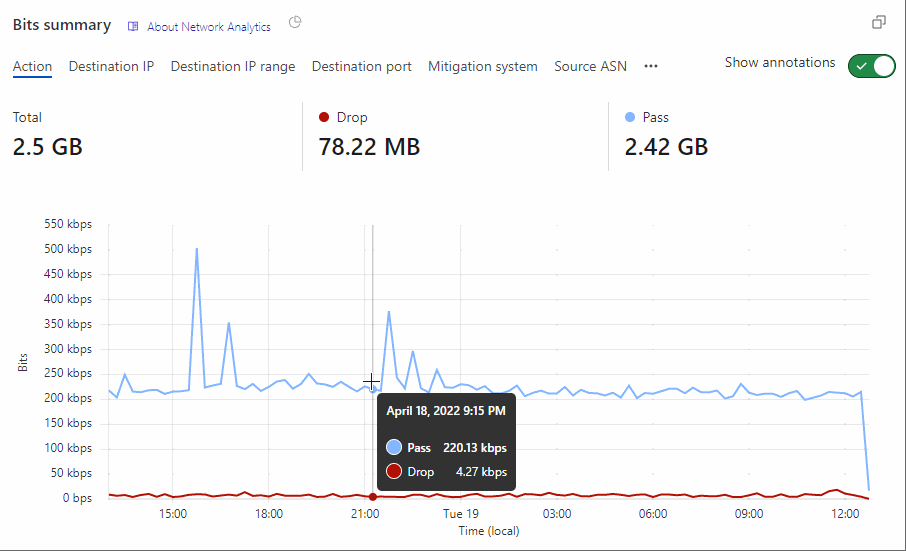Open the Mitigation system tab
The height and width of the screenshot is (551, 906).
[483, 67]
